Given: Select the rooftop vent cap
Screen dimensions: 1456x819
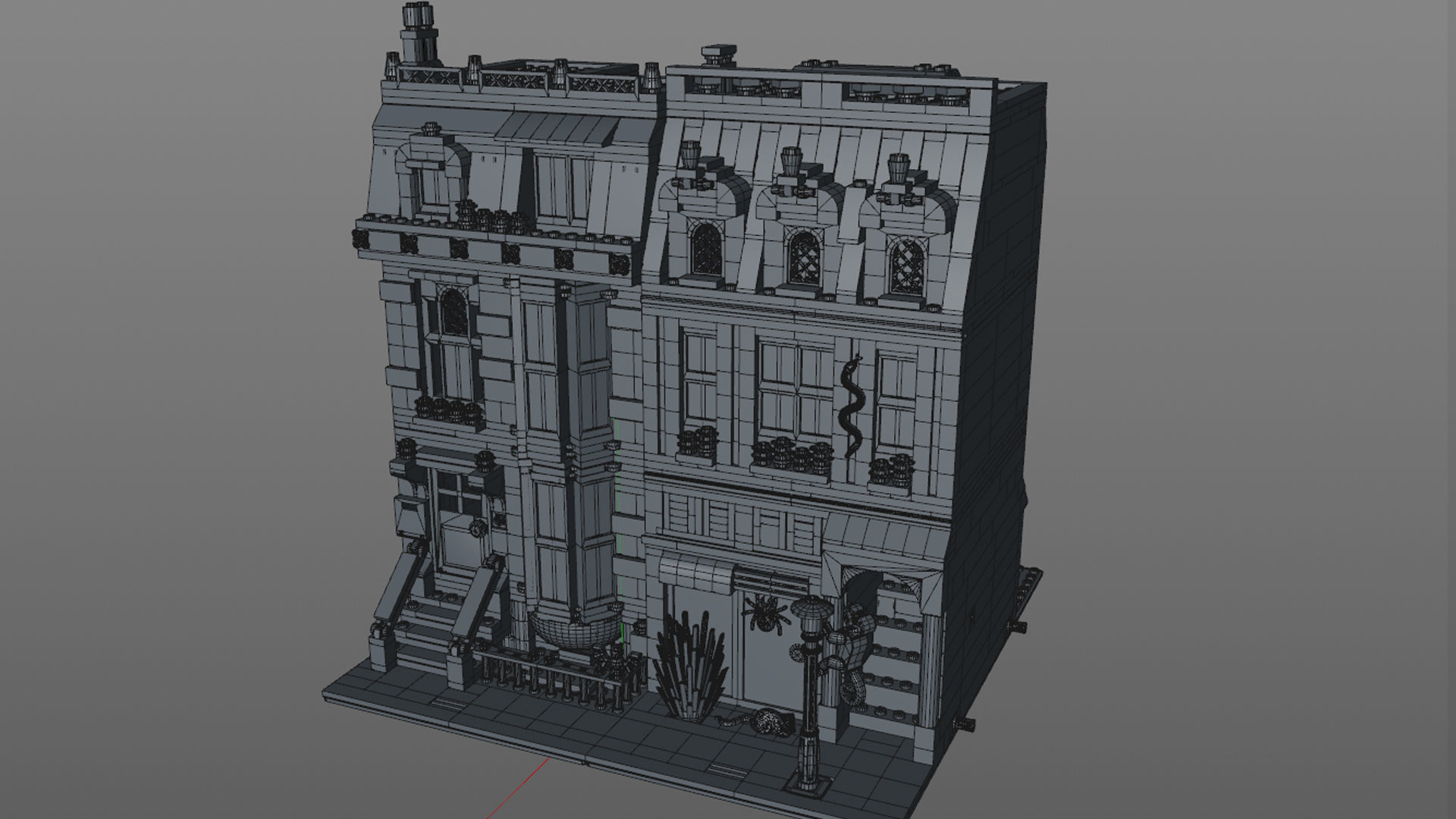Looking at the screenshot, I should click(x=719, y=53).
